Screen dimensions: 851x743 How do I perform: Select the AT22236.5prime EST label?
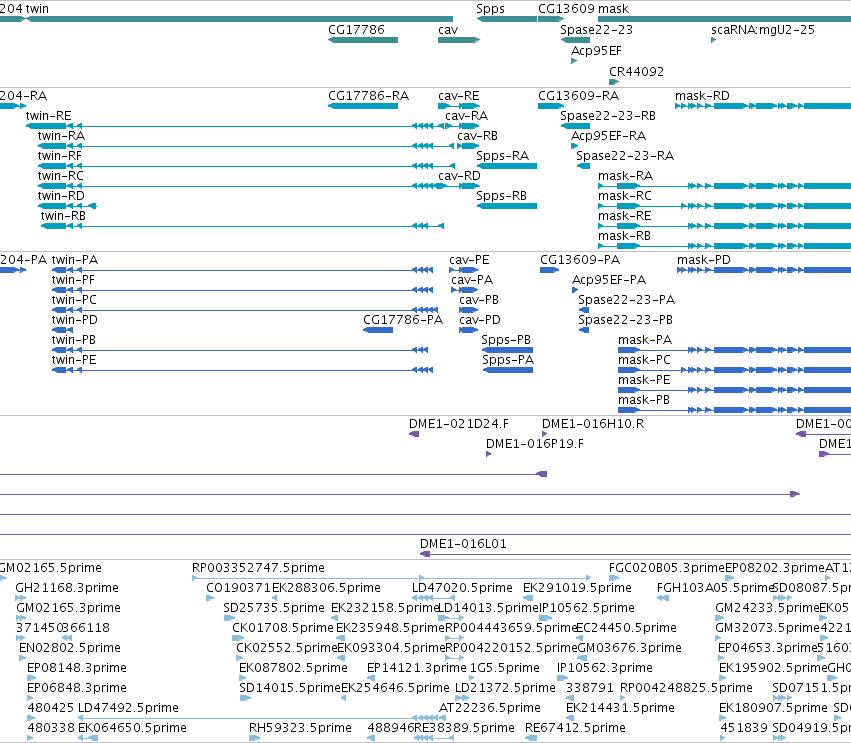(490, 708)
